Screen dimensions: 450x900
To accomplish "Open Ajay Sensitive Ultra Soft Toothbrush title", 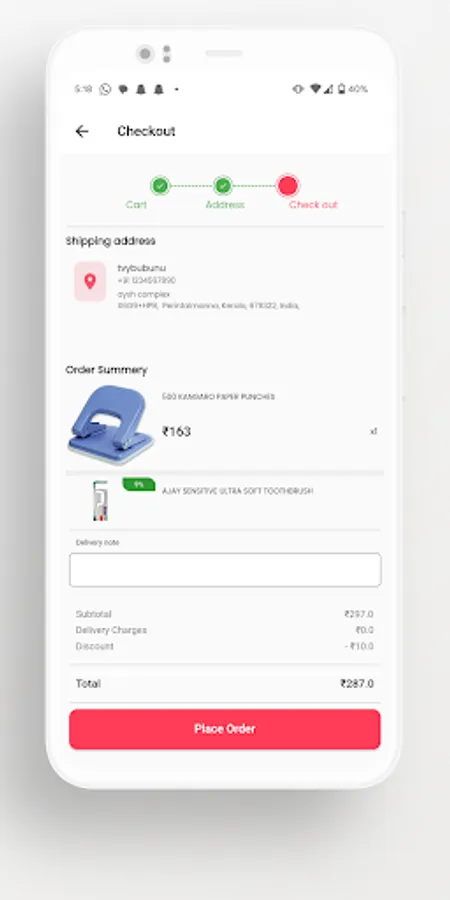I will pyautogui.click(x=238, y=491).
